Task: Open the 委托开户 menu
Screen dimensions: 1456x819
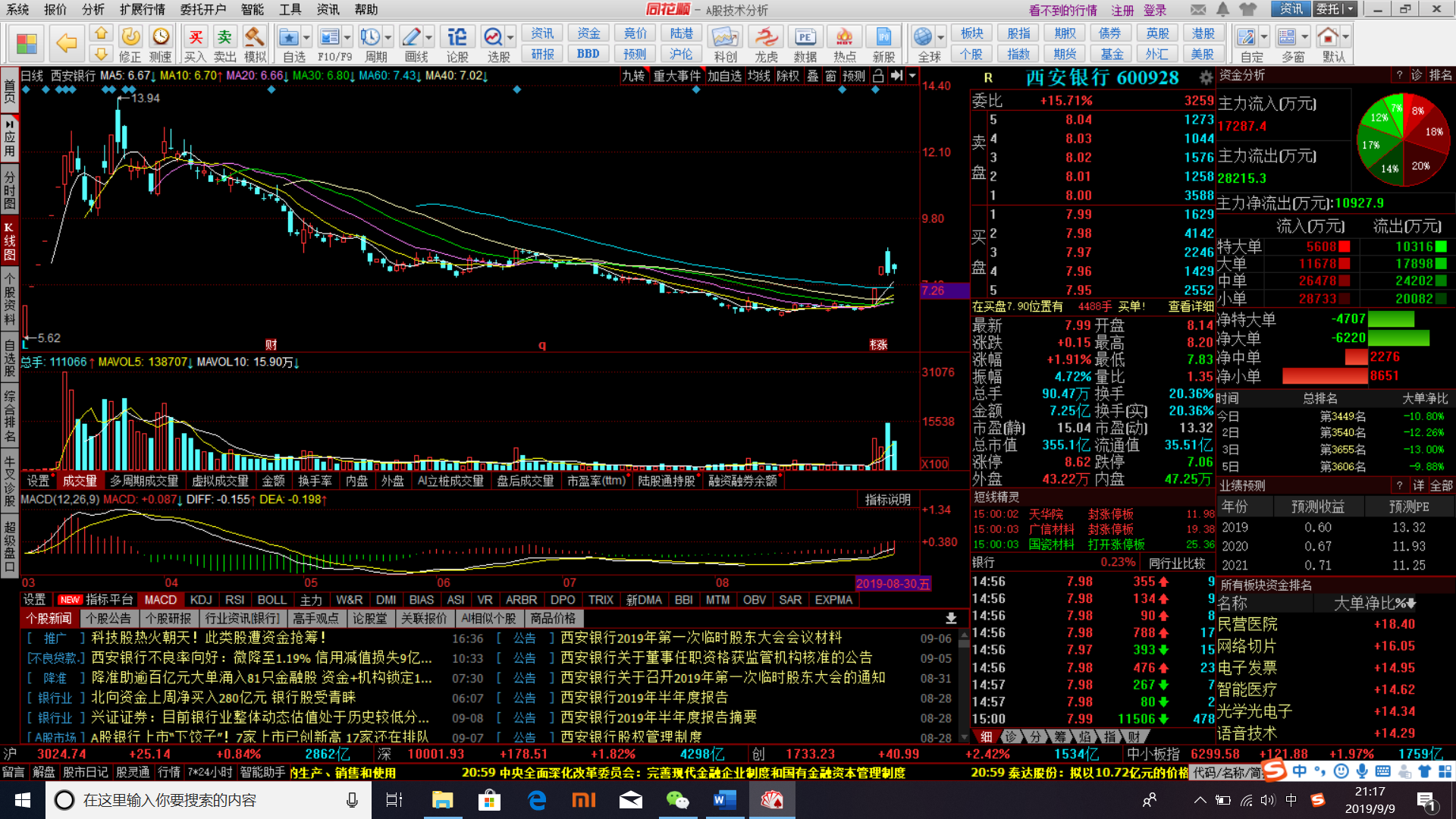Action: pyautogui.click(x=202, y=9)
